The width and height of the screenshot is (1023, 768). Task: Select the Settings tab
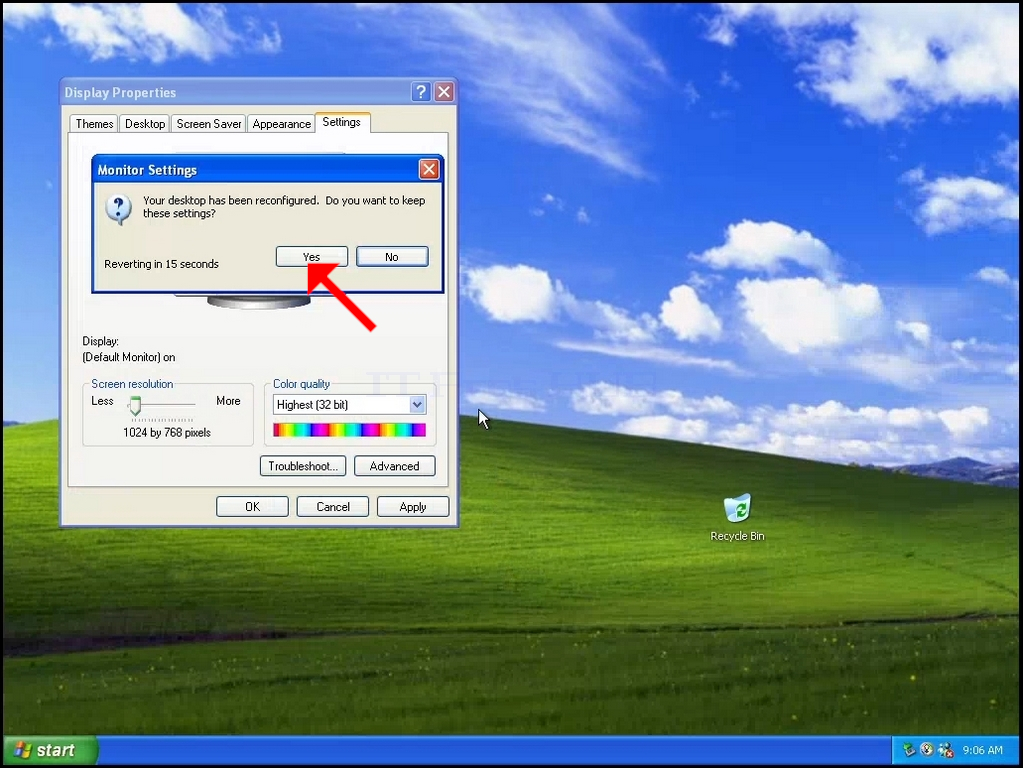point(342,122)
